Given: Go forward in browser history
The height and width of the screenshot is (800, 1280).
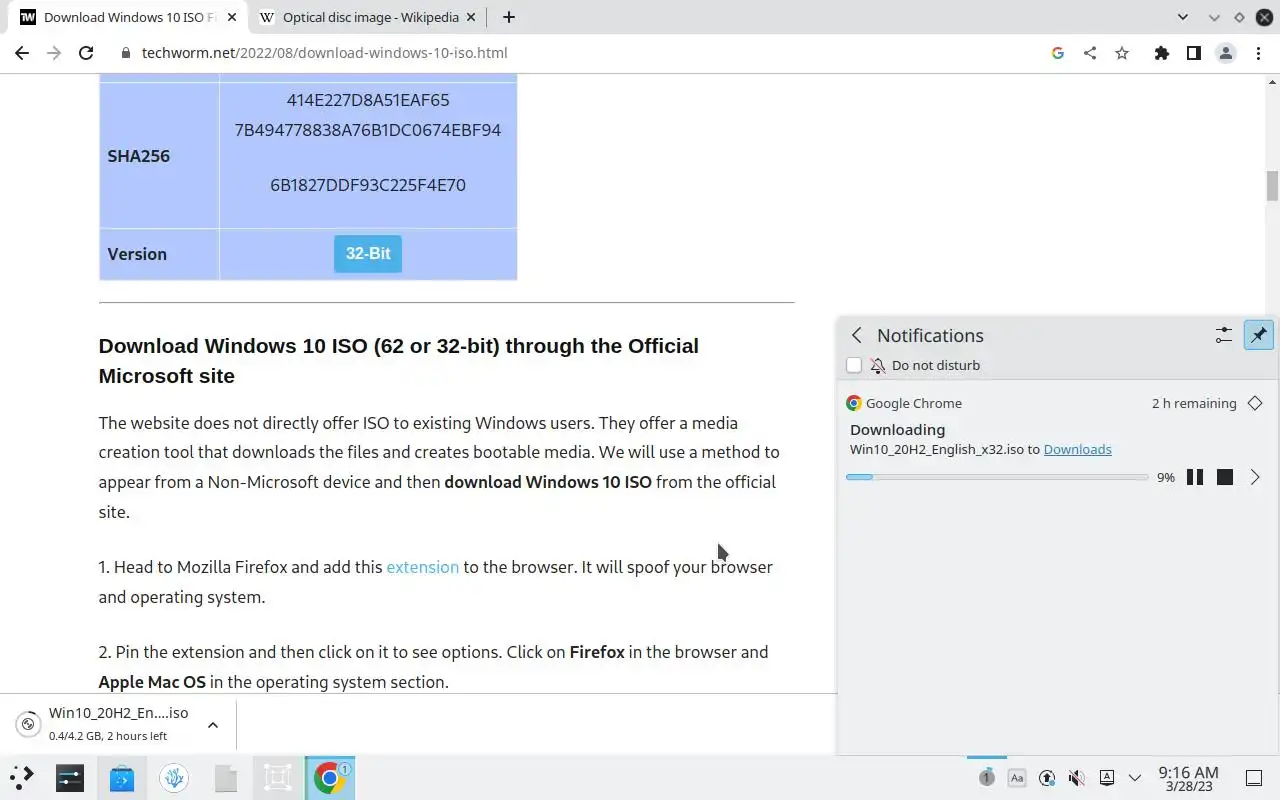Looking at the screenshot, I should click(54, 53).
